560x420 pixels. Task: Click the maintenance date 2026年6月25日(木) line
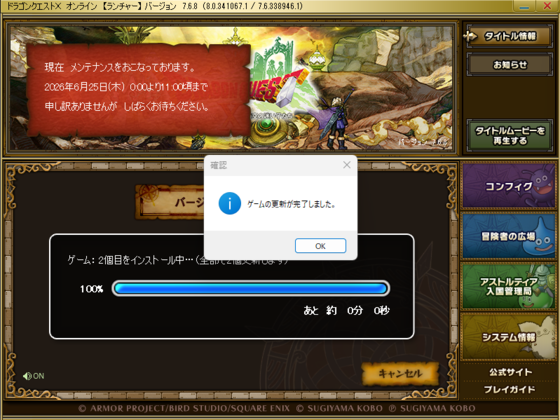coord(126,87)
